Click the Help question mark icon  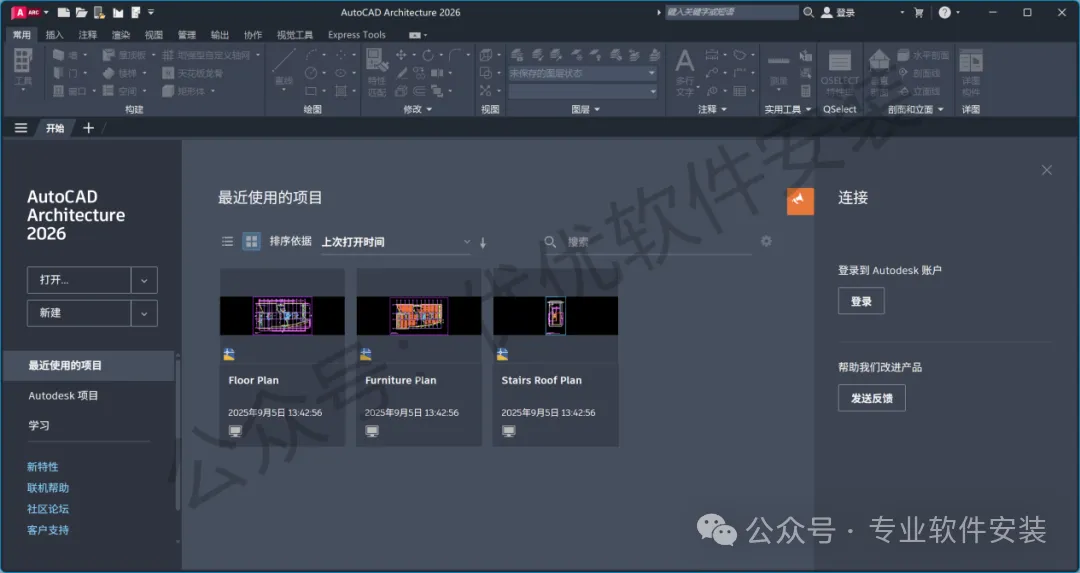945,12
